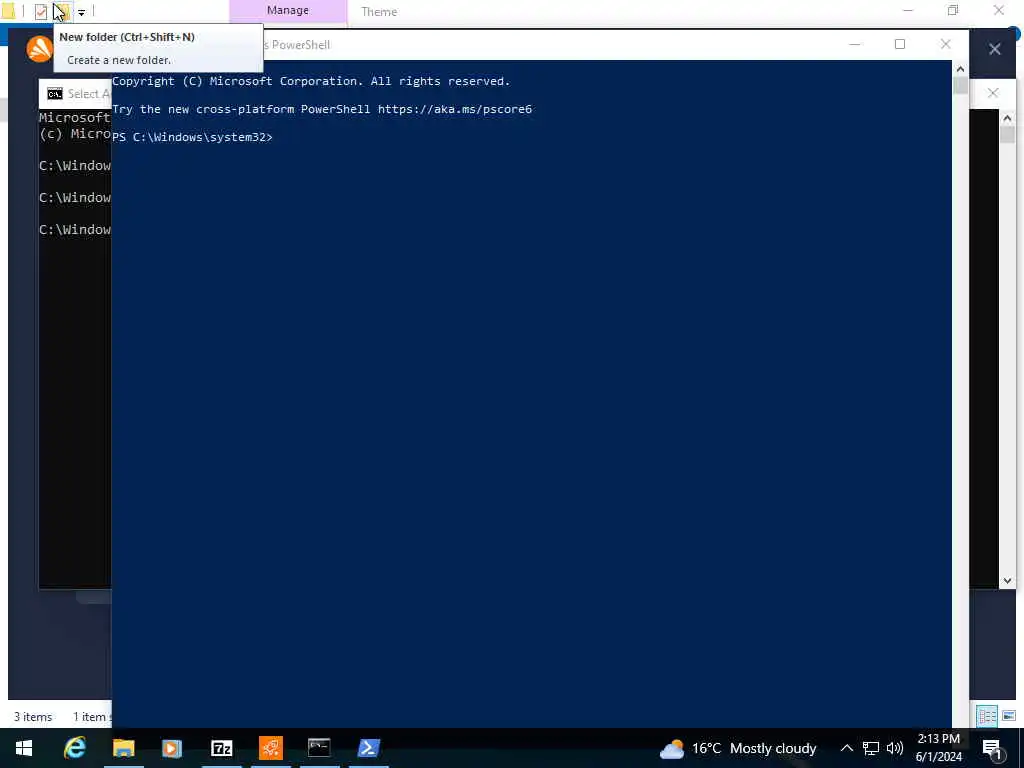This screenshot has height=768, width=1024.
Task: Open 7-Zip from the taskbar
Action: (x=221, y=748)
